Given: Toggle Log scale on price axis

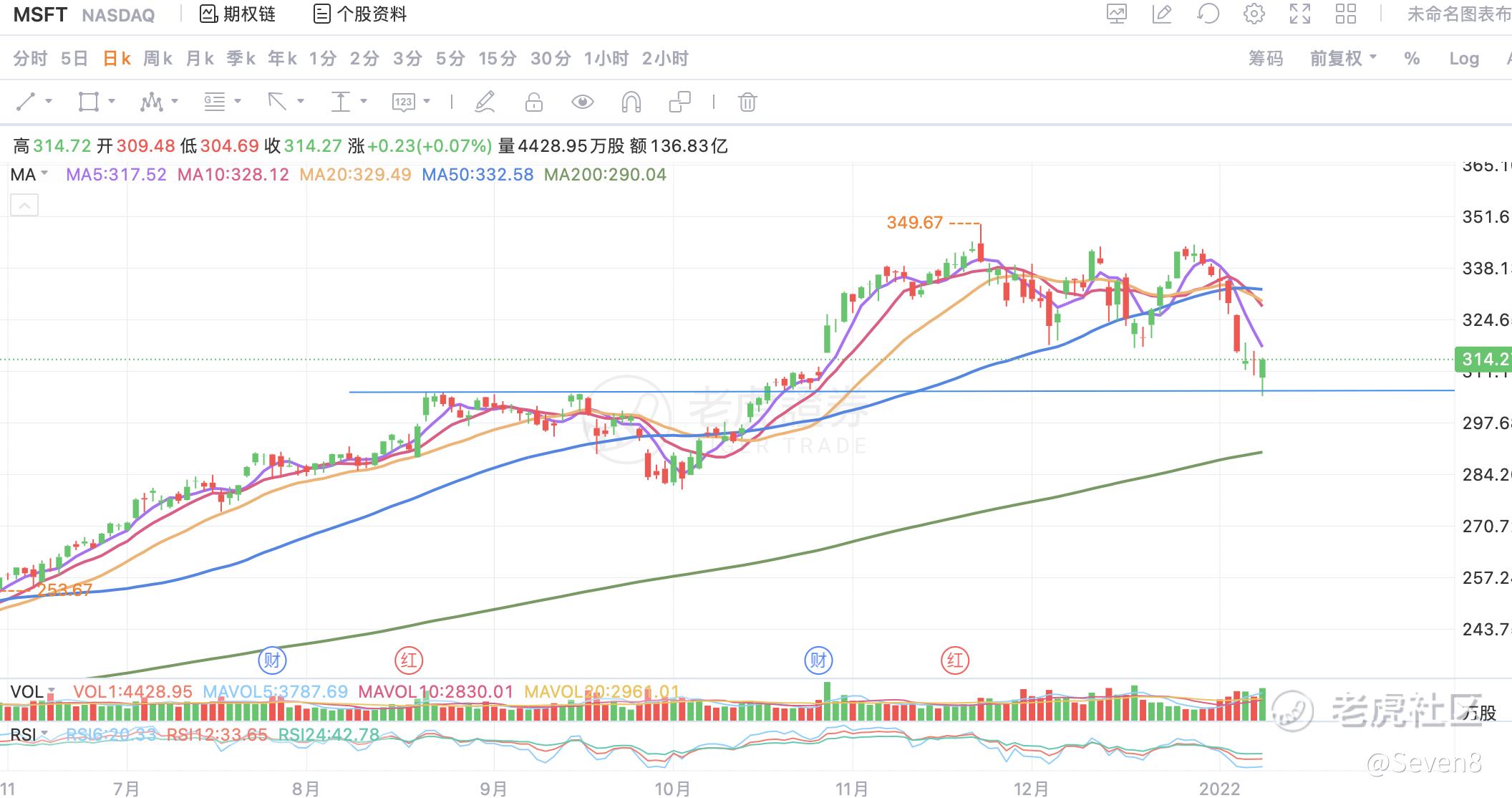Looking at the screenshot, I should tap(1463, 59).
